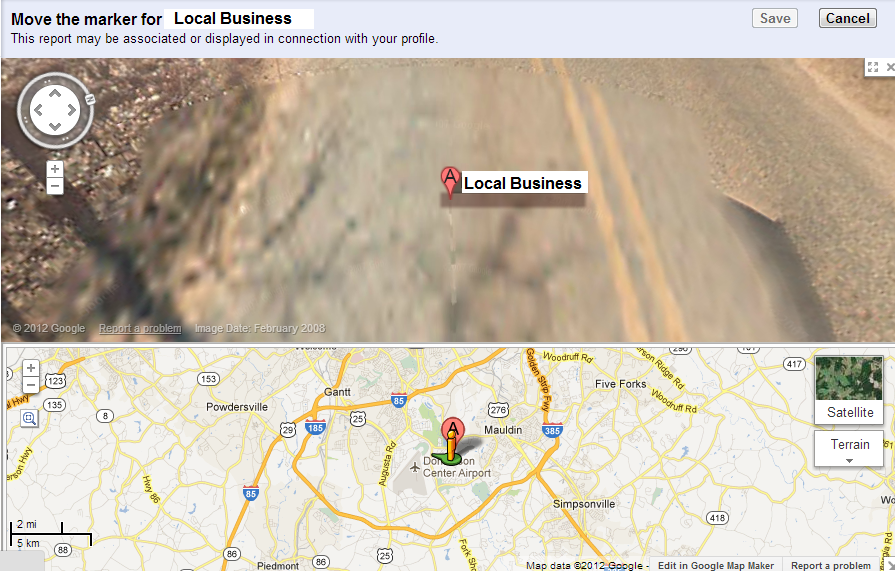Toggle Street View fullscreen mode
Image resolution: width=895 pixels, height=571 pixels.
pos(873,67)
